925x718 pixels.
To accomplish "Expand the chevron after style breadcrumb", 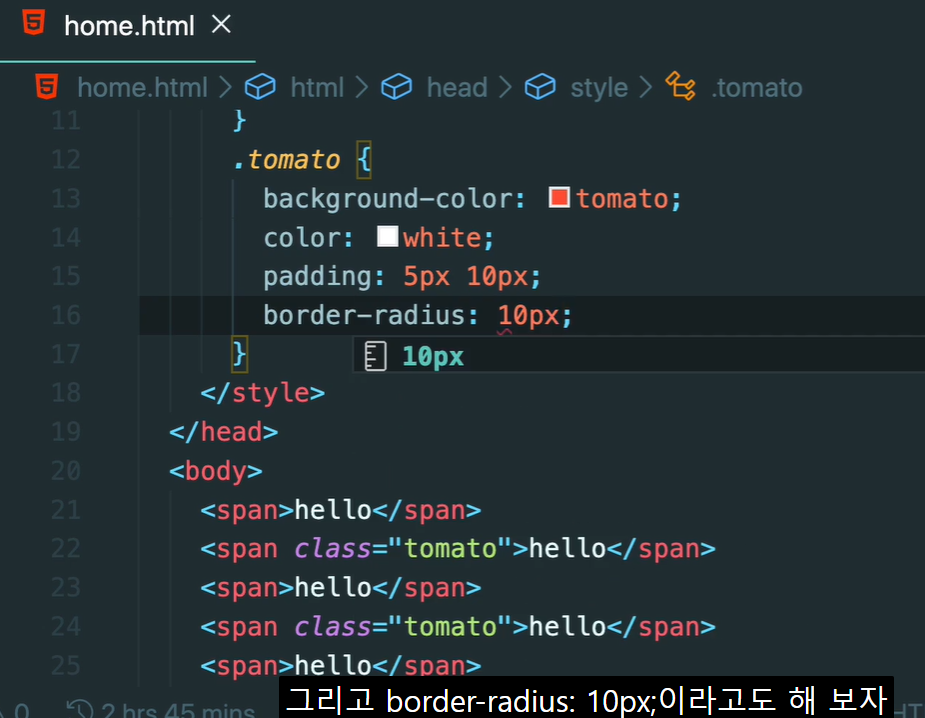I will [x=647, y=88].
